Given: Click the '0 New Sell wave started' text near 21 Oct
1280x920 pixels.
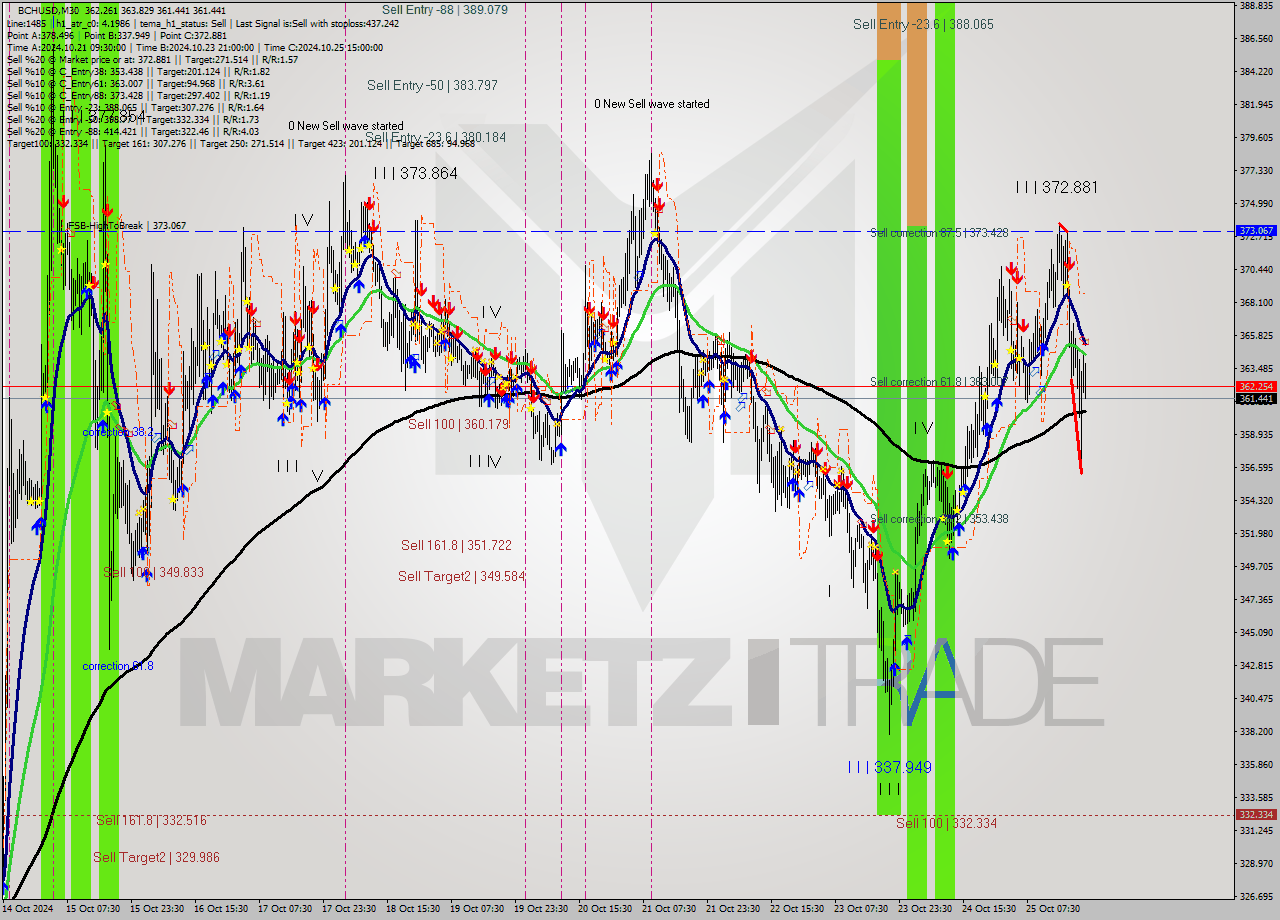Looking at the screenshot, I should click(652, 104).
